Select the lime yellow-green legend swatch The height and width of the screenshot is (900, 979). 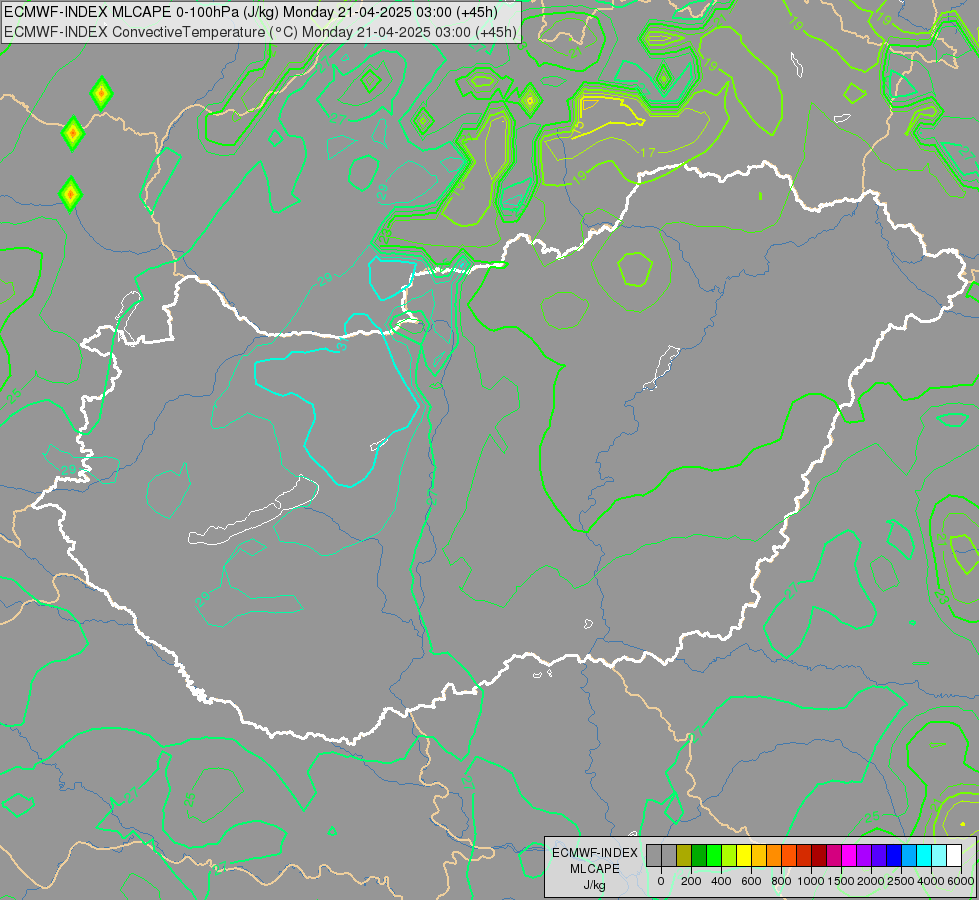pos(729,855)
